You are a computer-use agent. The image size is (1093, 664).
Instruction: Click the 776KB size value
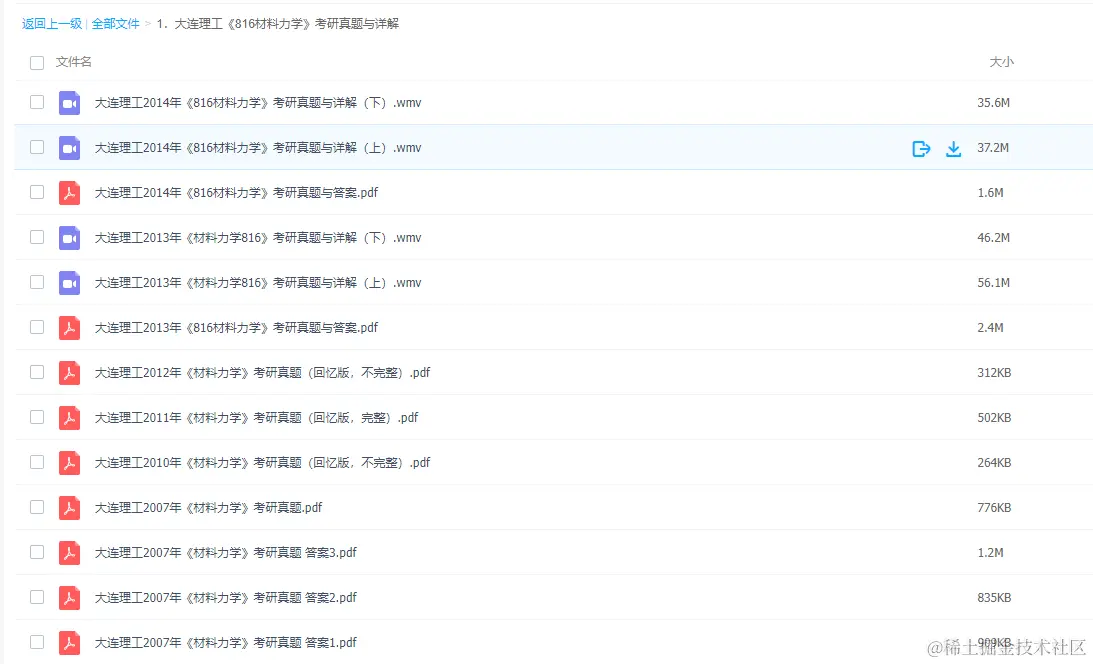[x=994, y=507]
